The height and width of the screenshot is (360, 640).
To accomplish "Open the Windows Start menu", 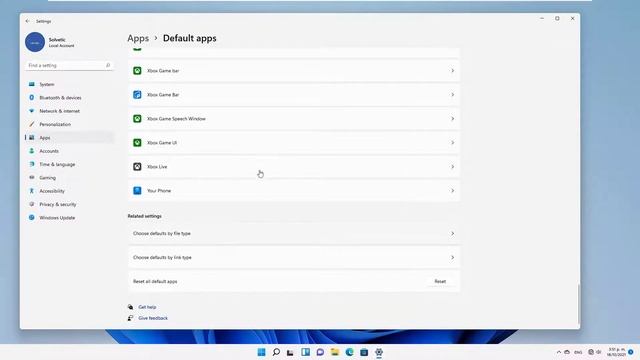I will pos(261,352).
